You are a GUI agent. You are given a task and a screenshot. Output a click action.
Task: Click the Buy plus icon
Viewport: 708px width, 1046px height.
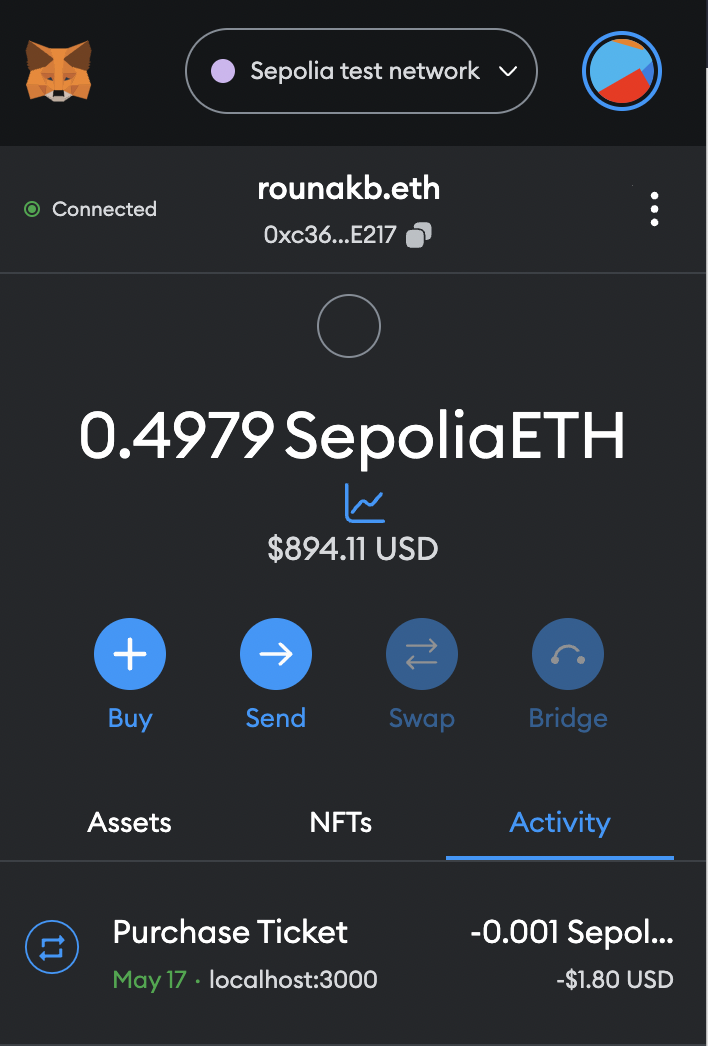coord(129,654)
